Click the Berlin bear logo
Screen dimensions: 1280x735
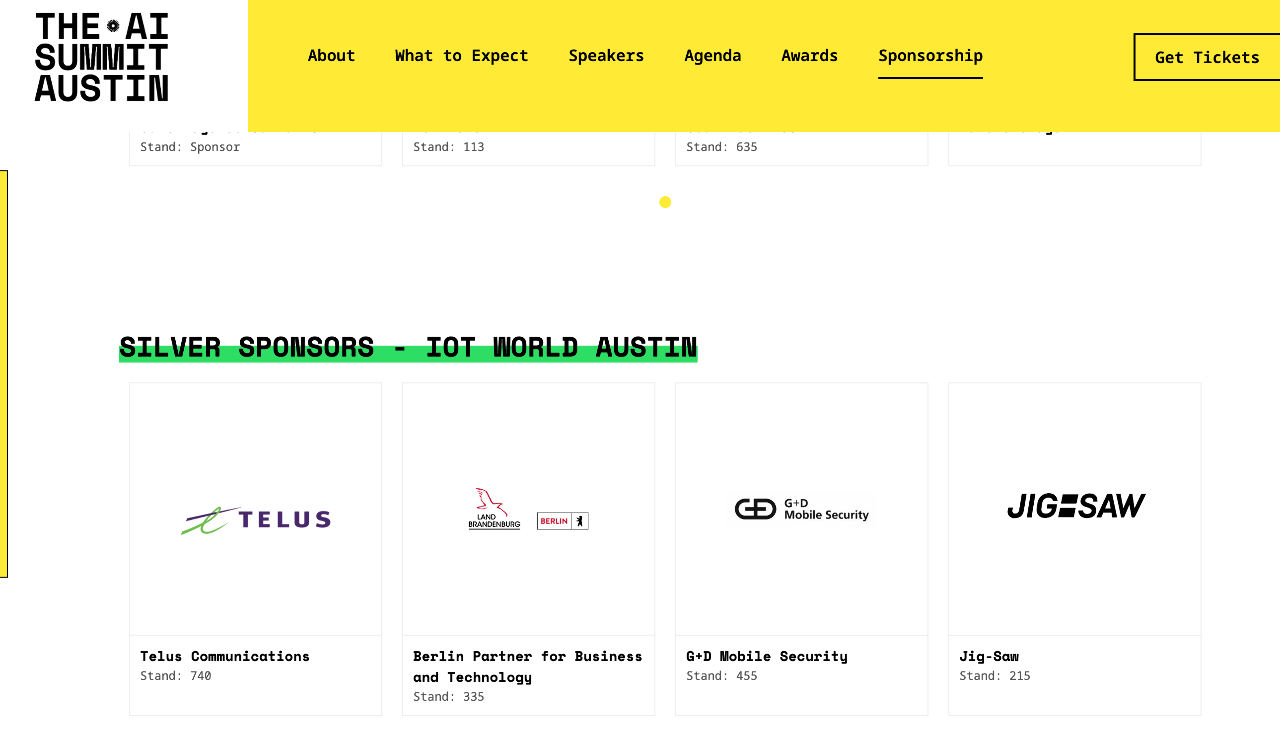click(563, 521)
